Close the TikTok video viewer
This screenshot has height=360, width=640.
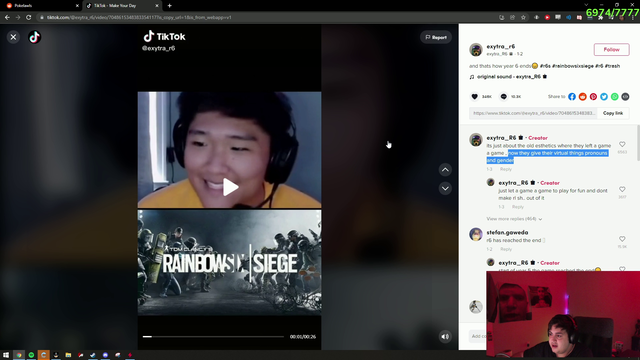(13, 37)
